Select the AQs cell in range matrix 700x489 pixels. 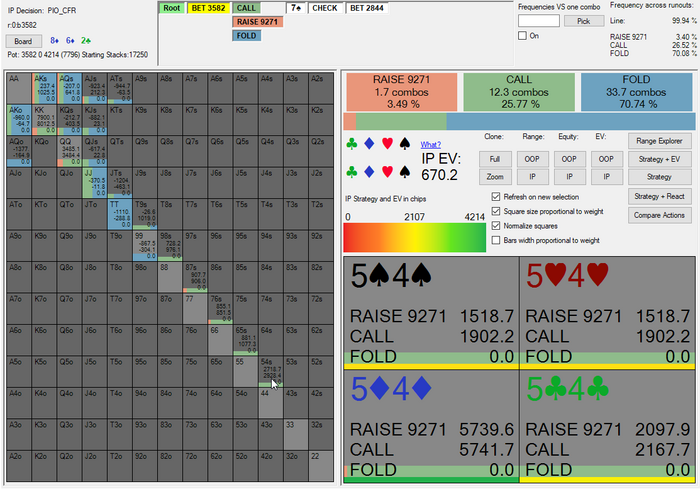pos(69,88)
